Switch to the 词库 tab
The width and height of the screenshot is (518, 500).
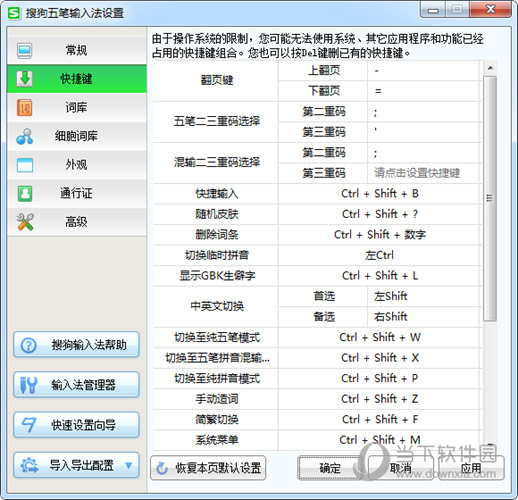[77, 107]
